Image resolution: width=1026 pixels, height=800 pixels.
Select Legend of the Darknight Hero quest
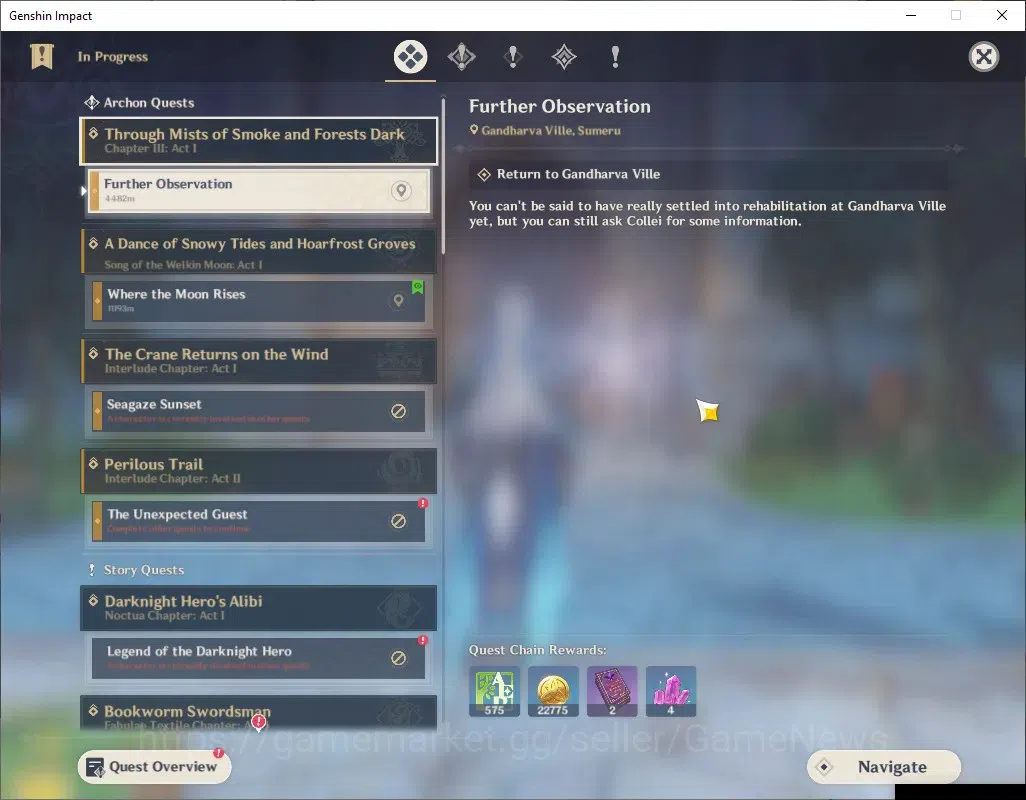258,658
